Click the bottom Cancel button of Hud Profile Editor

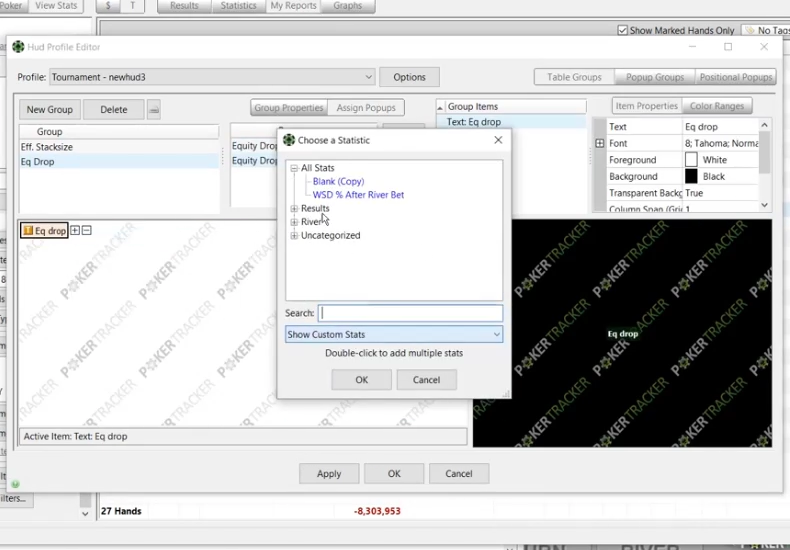tap(458, 473)
